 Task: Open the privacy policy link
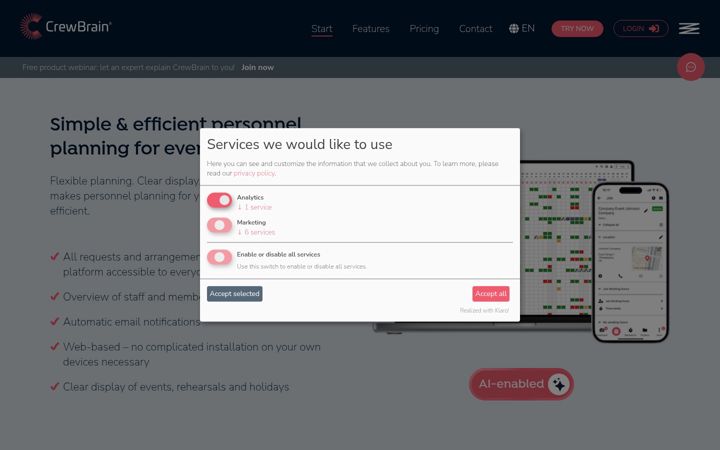coord(254,174)
